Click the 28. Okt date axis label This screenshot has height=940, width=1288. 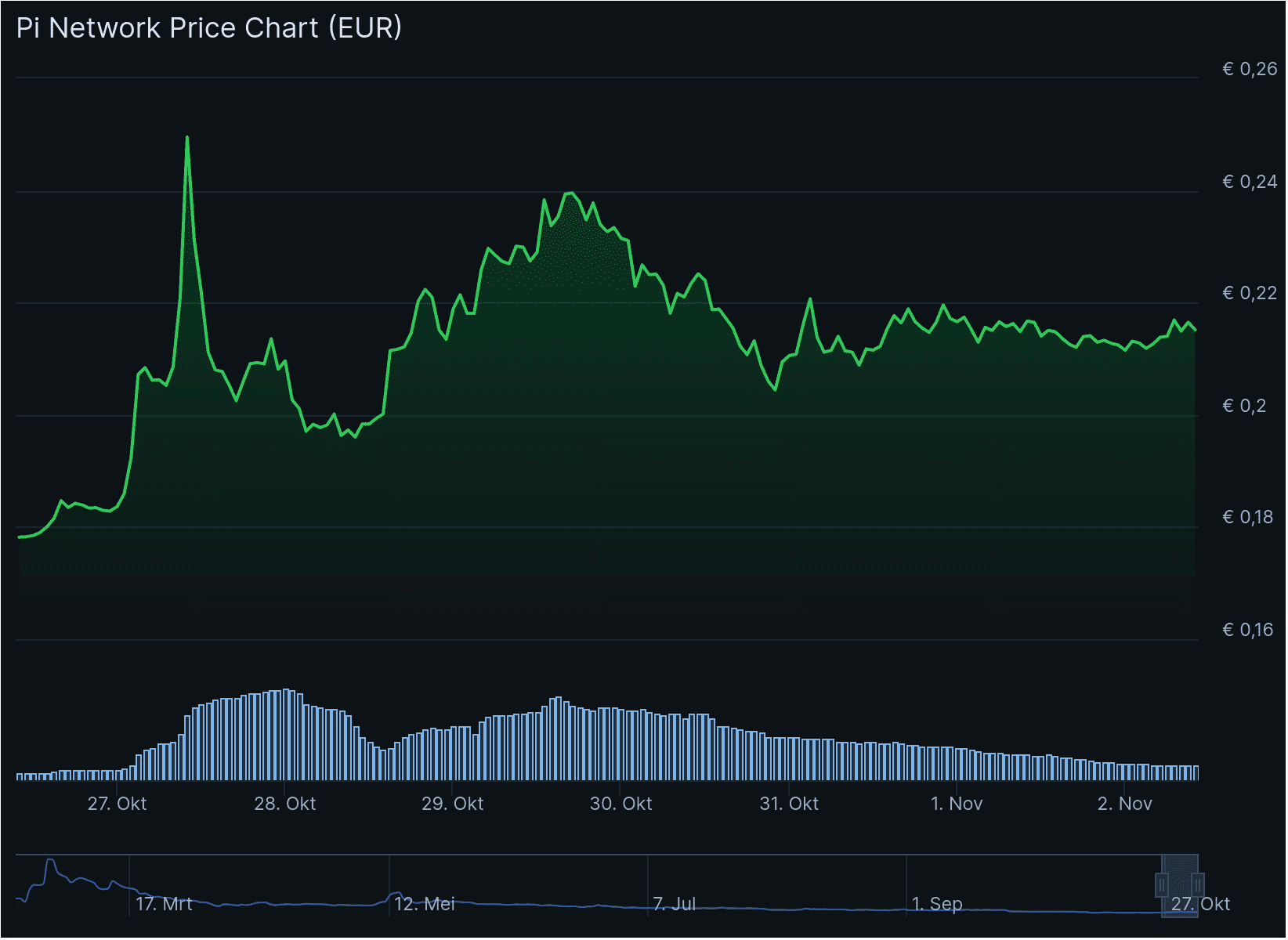click(284, 804)
